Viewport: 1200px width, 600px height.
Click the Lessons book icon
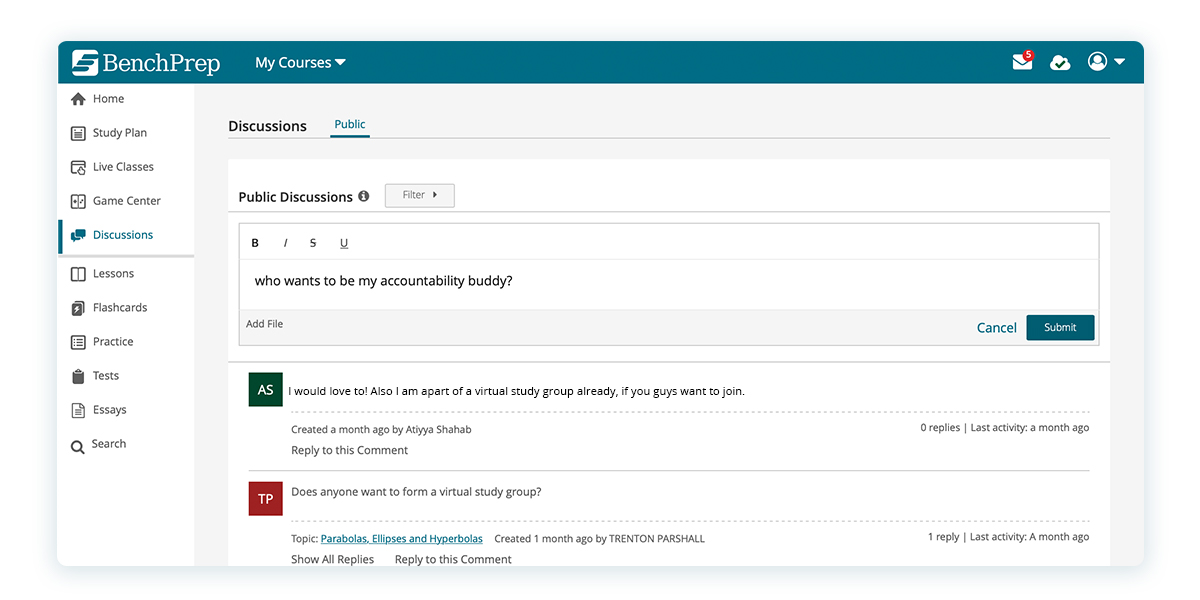(x=78, y=274)
